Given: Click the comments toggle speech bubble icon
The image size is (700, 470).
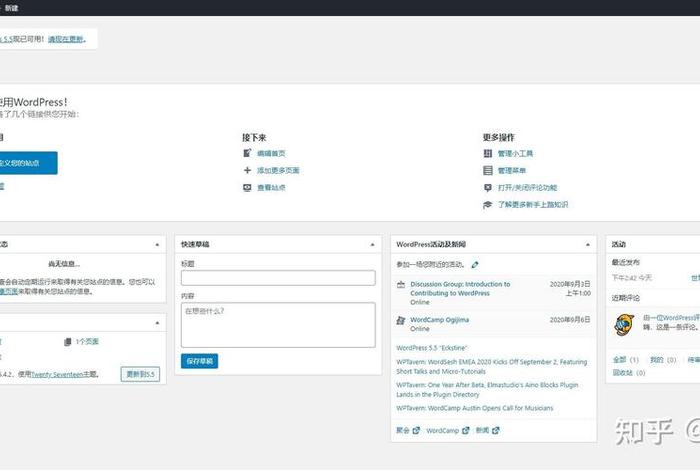Looking at the screenshot, I should click(488, 187).
